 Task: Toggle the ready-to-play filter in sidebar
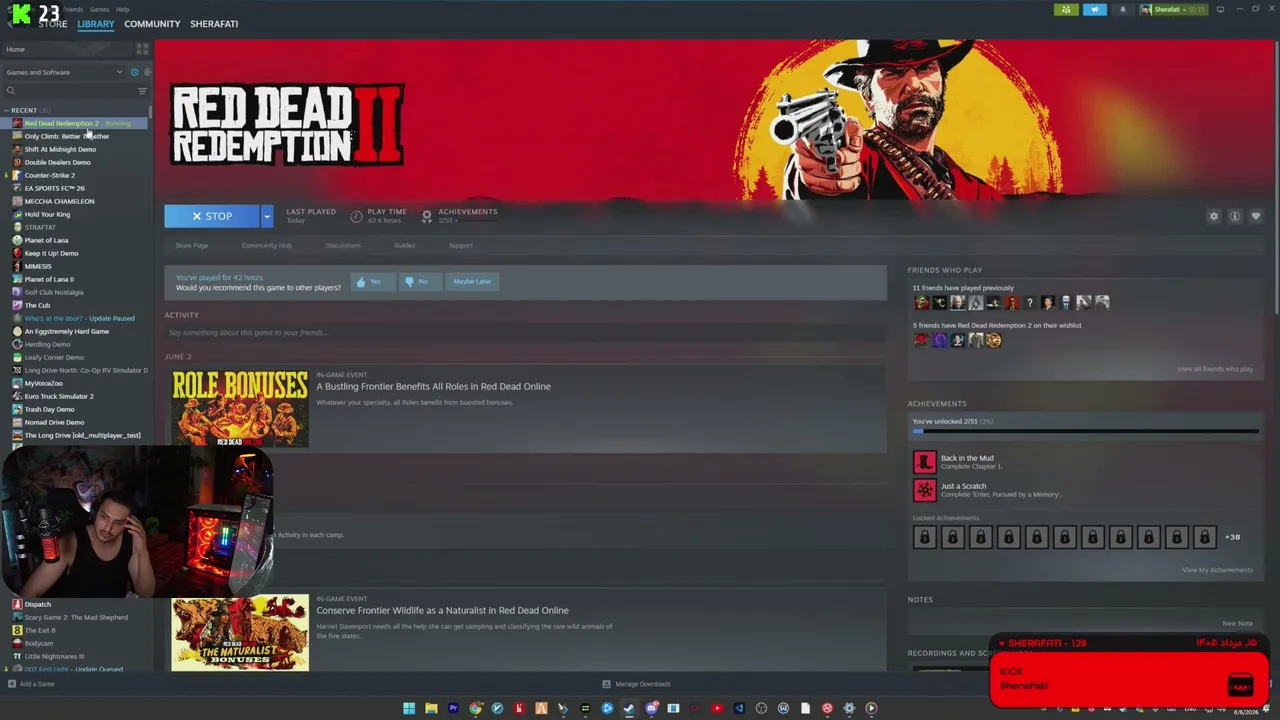pos(147,72)
